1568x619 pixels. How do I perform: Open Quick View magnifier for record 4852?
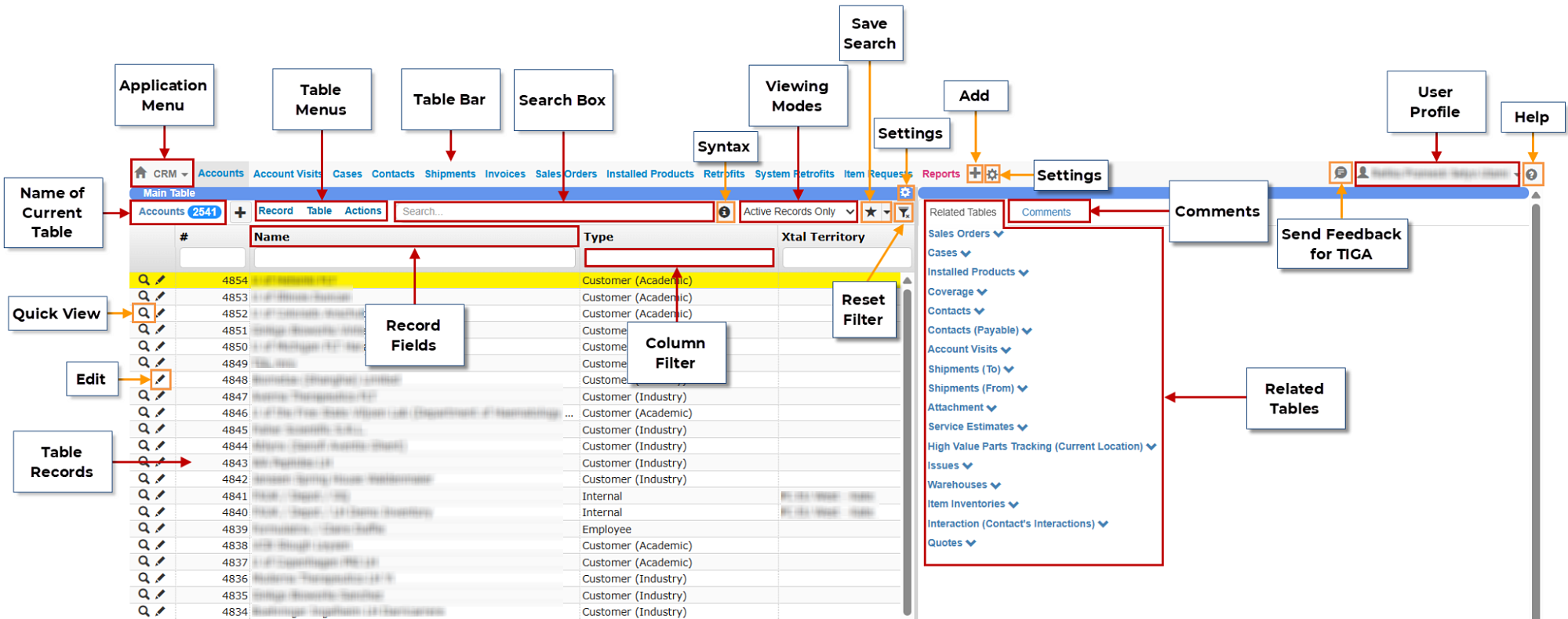(144, 313)
